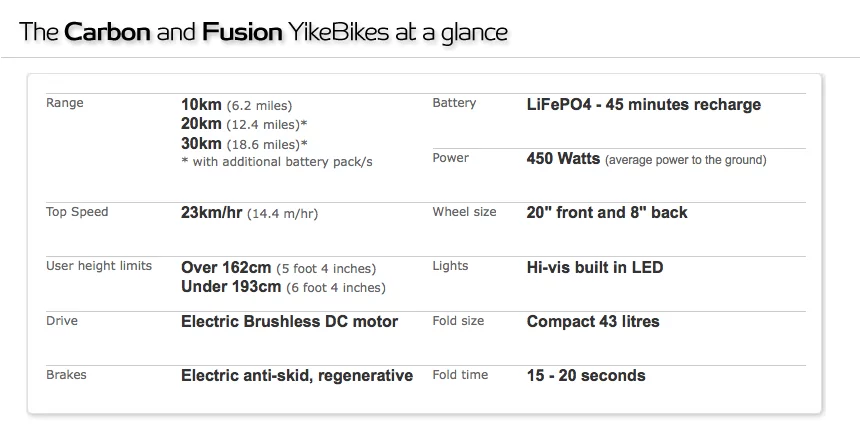Select the 10km range value
This screenshot has height=440, width=866.
pos(236,105)
